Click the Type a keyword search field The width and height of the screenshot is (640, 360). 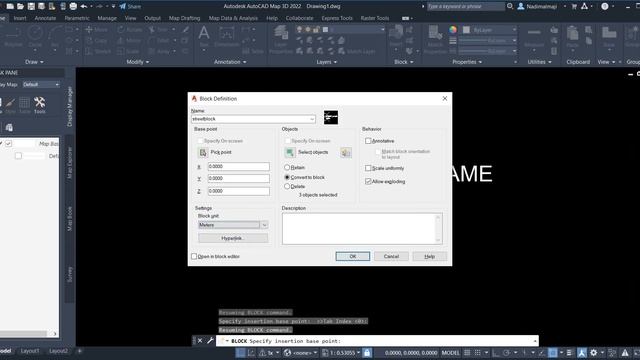(x=465, y=6)
